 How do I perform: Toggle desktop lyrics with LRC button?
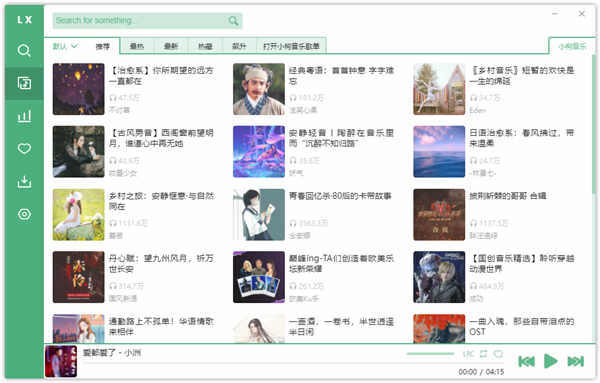pyautogui.click(x=469, y=354)
